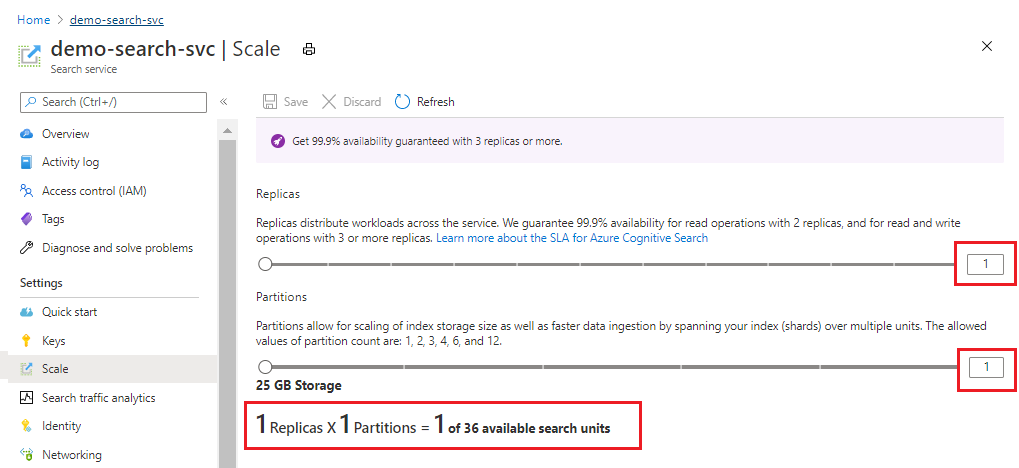Open the Activity log icon
The width and height of the screenshot is (1019, 468).
[x=27, y=162]
